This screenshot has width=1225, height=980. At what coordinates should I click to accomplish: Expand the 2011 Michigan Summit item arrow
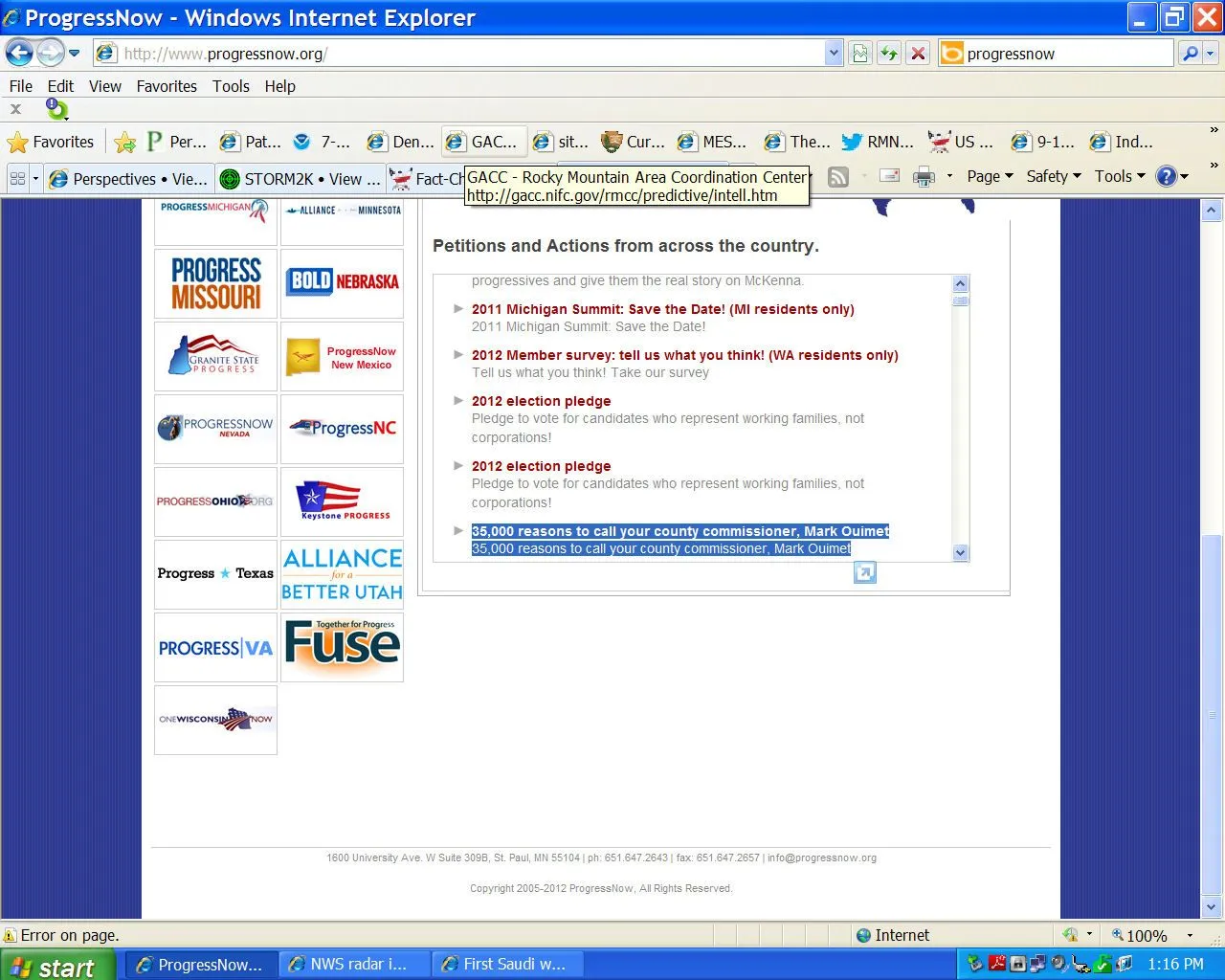pyautogui.click(x=458, y=309)
